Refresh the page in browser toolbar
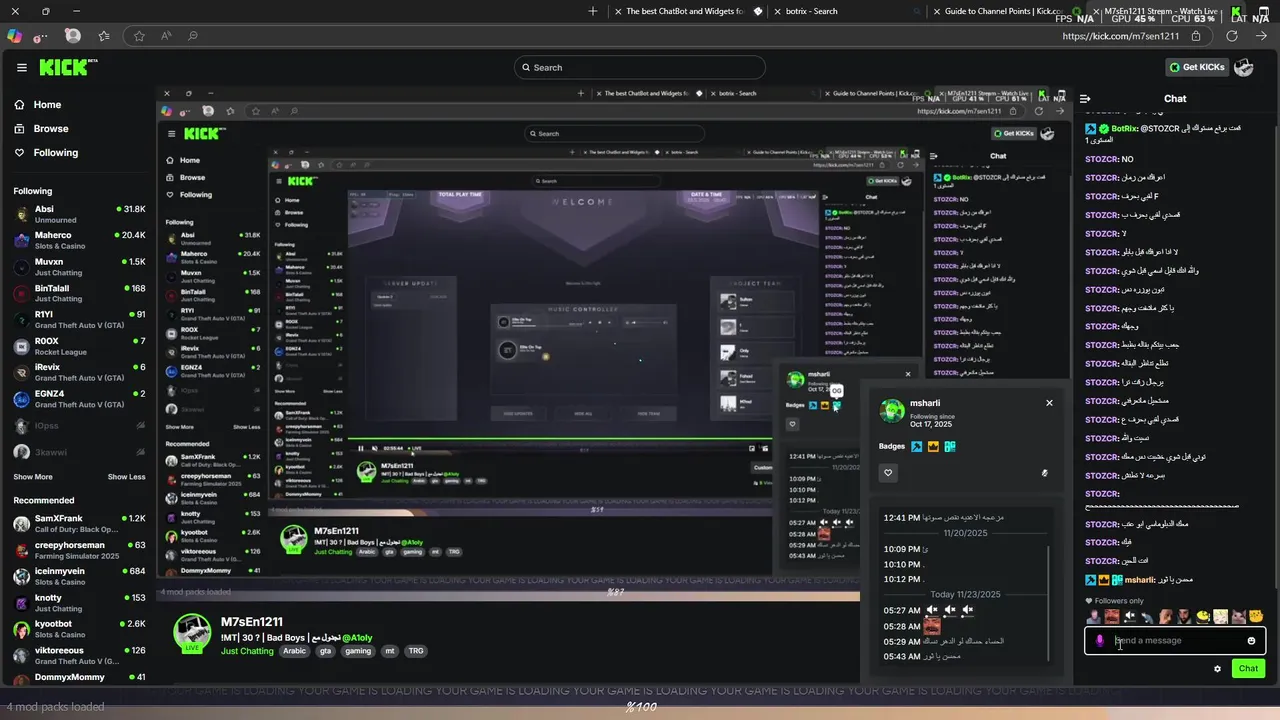Image resolution: width=1280 pixels, height=720 pixels. pyautogui.click(x=1232, y=36)
